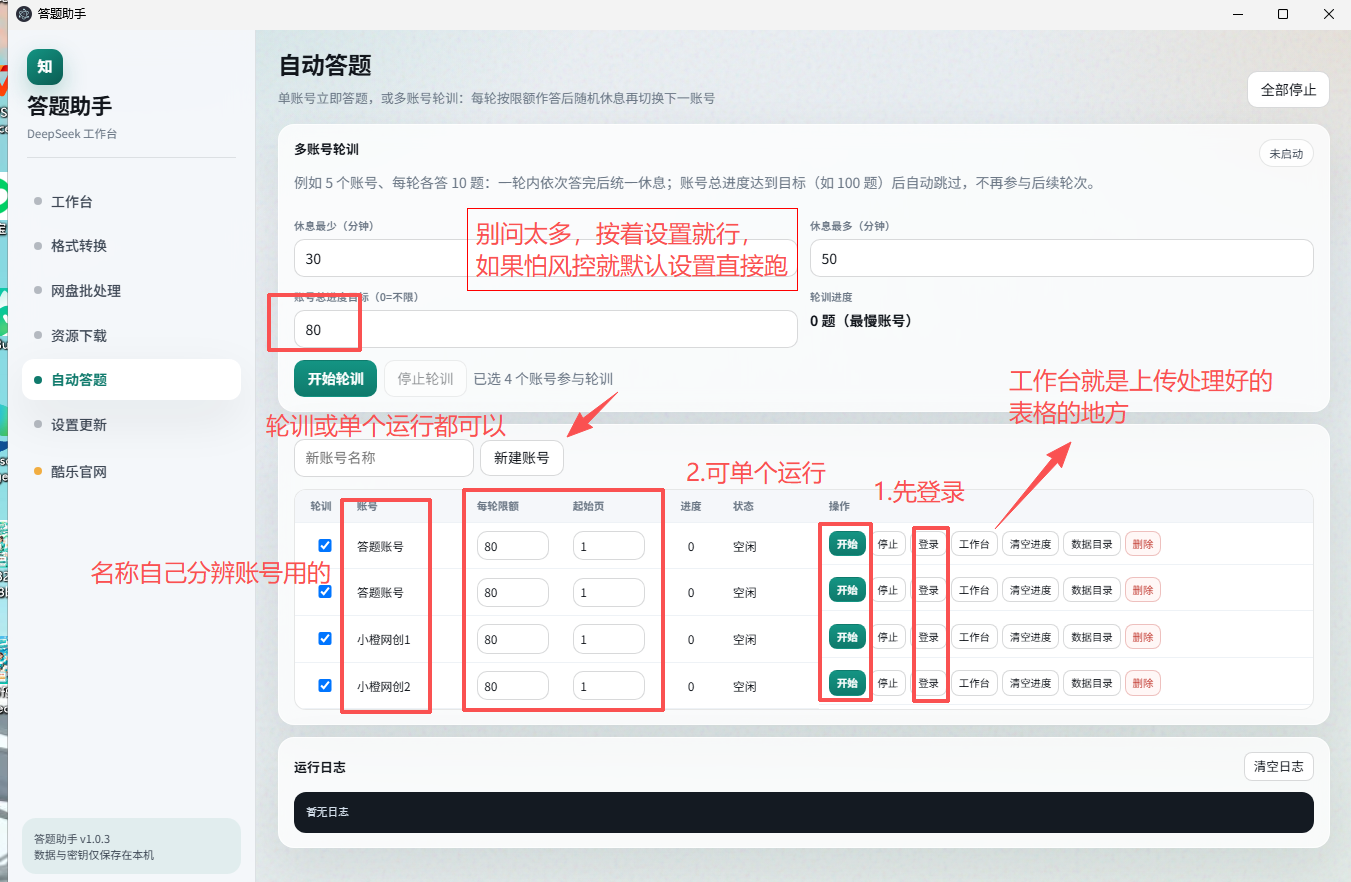Click the 起始页 column header
Viewport: 1351px width, 882px height.
point(588,506)
